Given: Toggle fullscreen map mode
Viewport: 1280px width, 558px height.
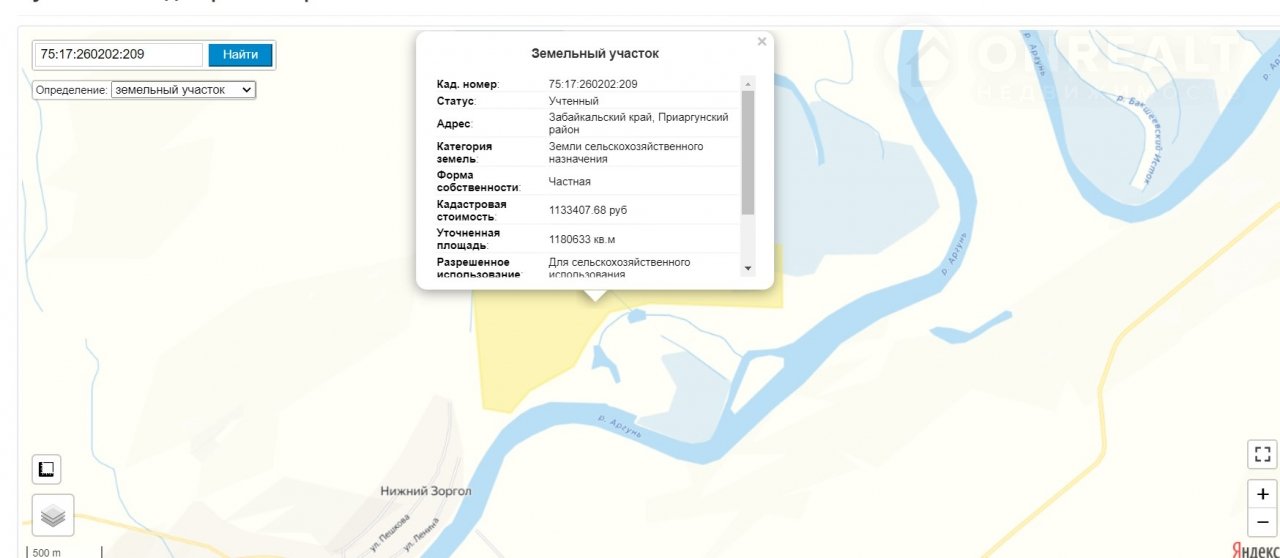Looking at the screenshot, I should click(1263, 455).
